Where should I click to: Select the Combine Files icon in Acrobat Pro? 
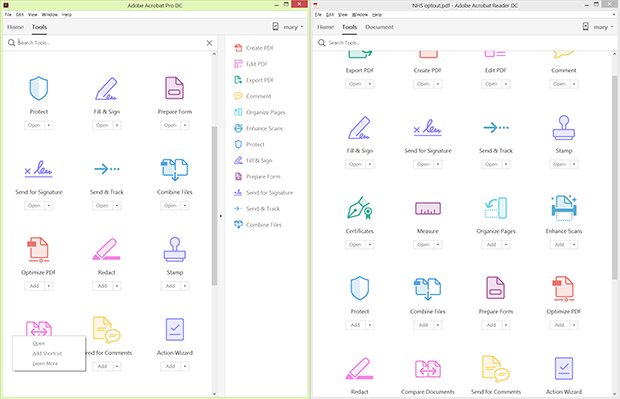click(174, 169)
